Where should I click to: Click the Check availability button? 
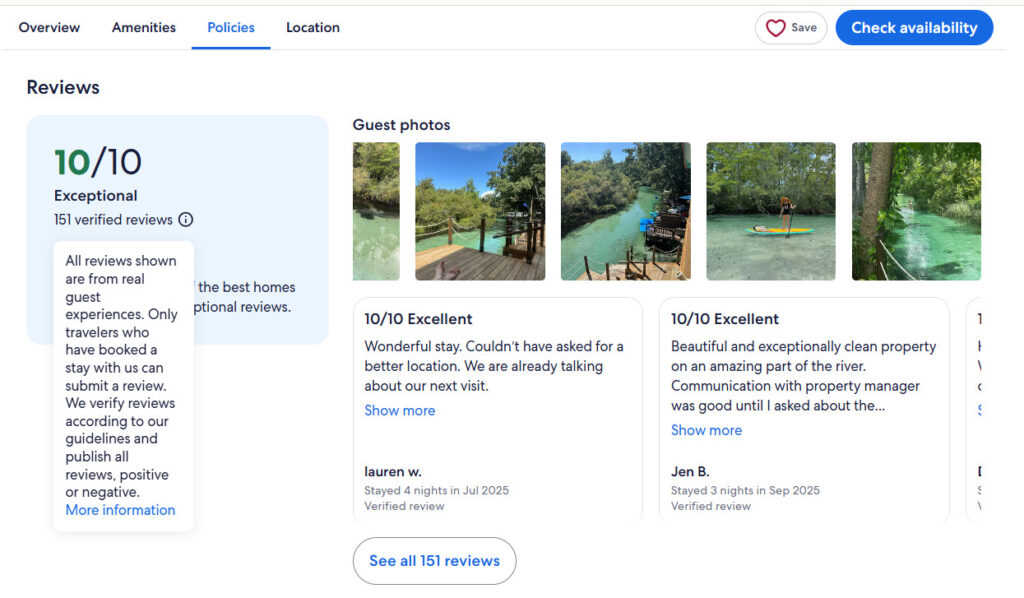pos(913,27)
